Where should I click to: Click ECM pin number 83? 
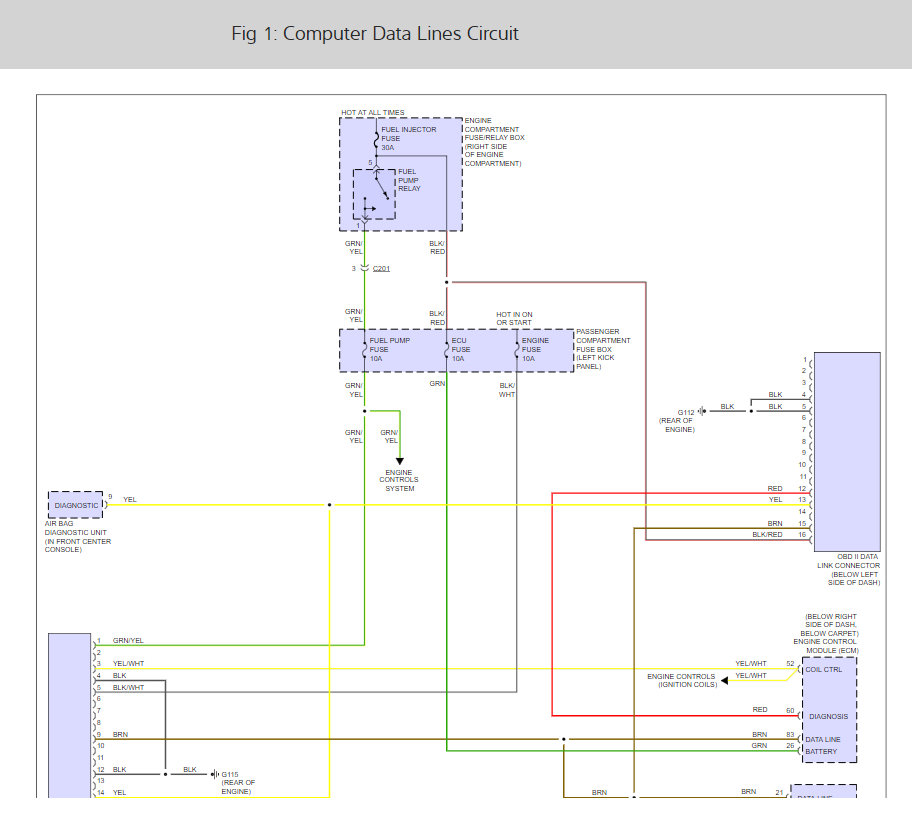pos(790,735)
